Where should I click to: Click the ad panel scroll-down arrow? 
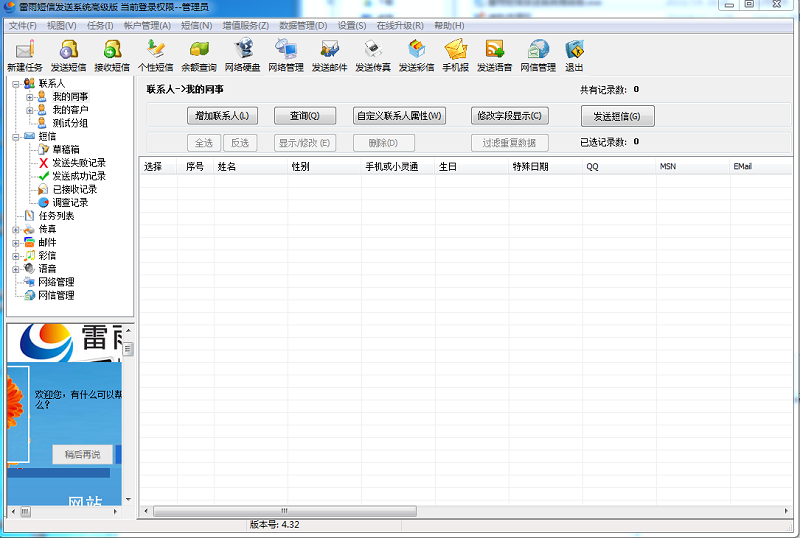(128, 500)
